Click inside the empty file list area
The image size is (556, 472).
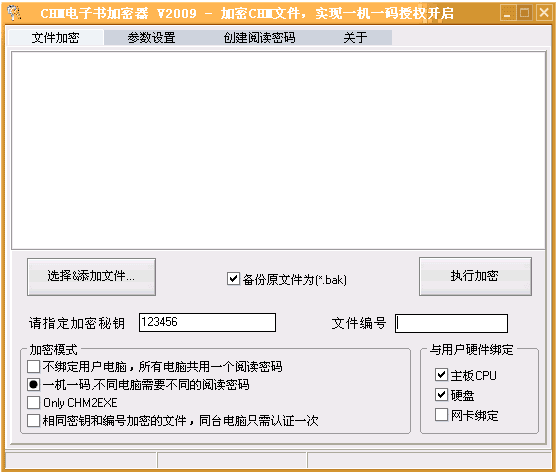pyautogui.click(x=278, y=150)
